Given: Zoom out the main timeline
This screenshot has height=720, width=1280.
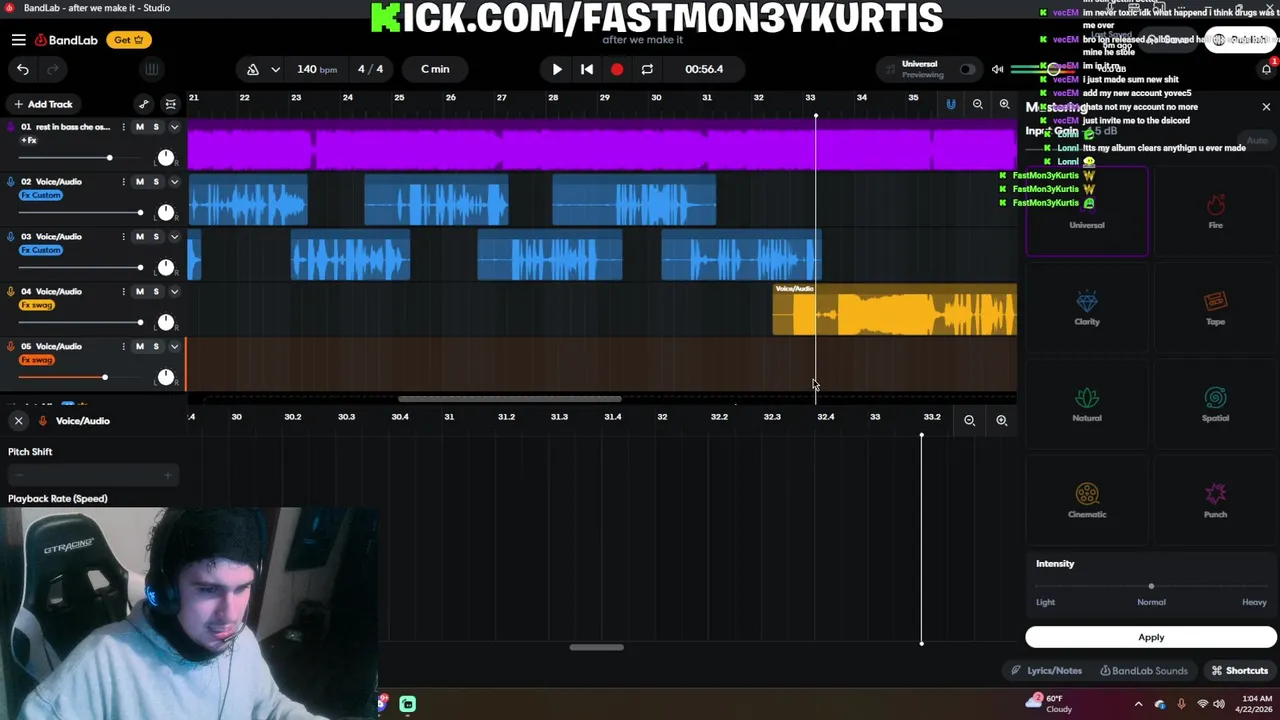Looking at the screenshot, I should [978, 104].
